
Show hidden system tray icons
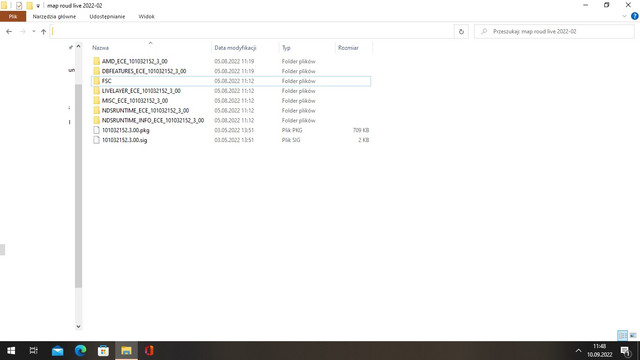click(x=578, y=351)
